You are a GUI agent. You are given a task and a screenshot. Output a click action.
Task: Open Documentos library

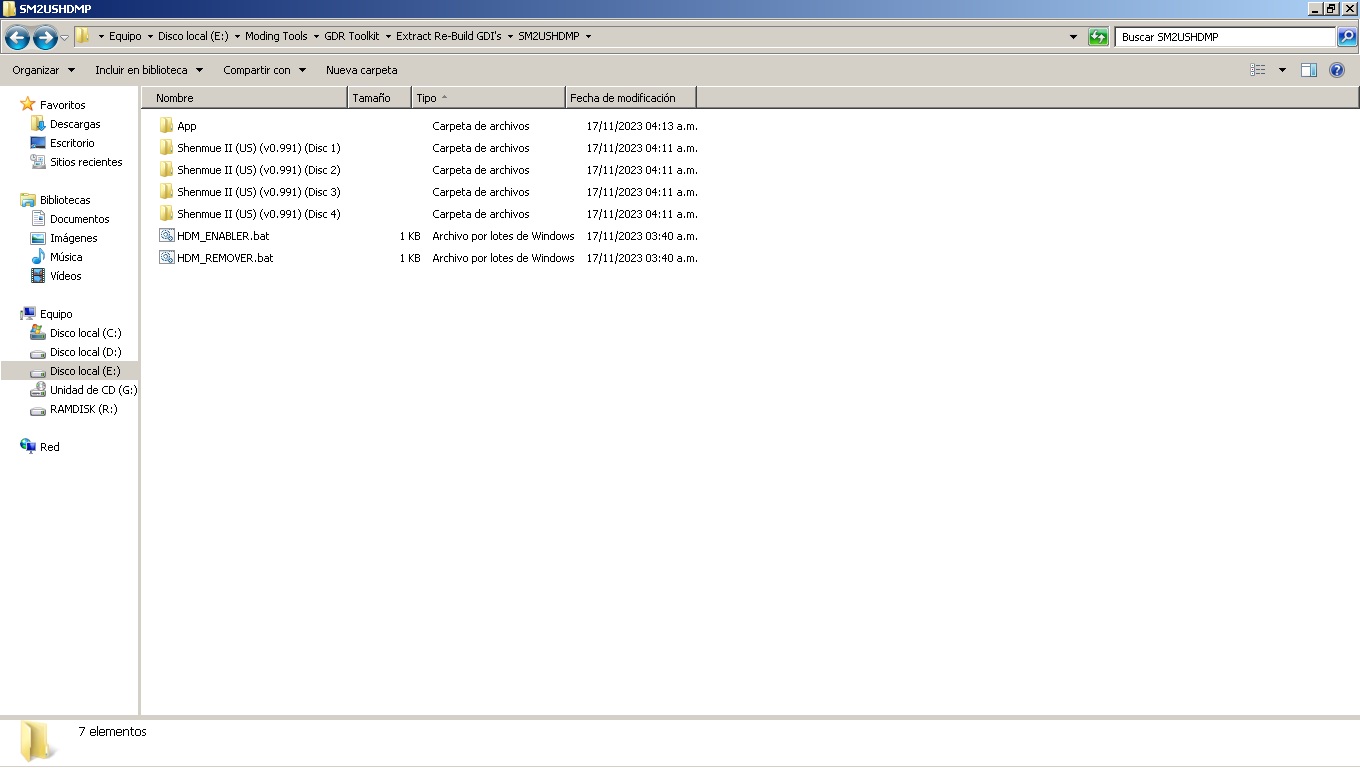point(80,219)
